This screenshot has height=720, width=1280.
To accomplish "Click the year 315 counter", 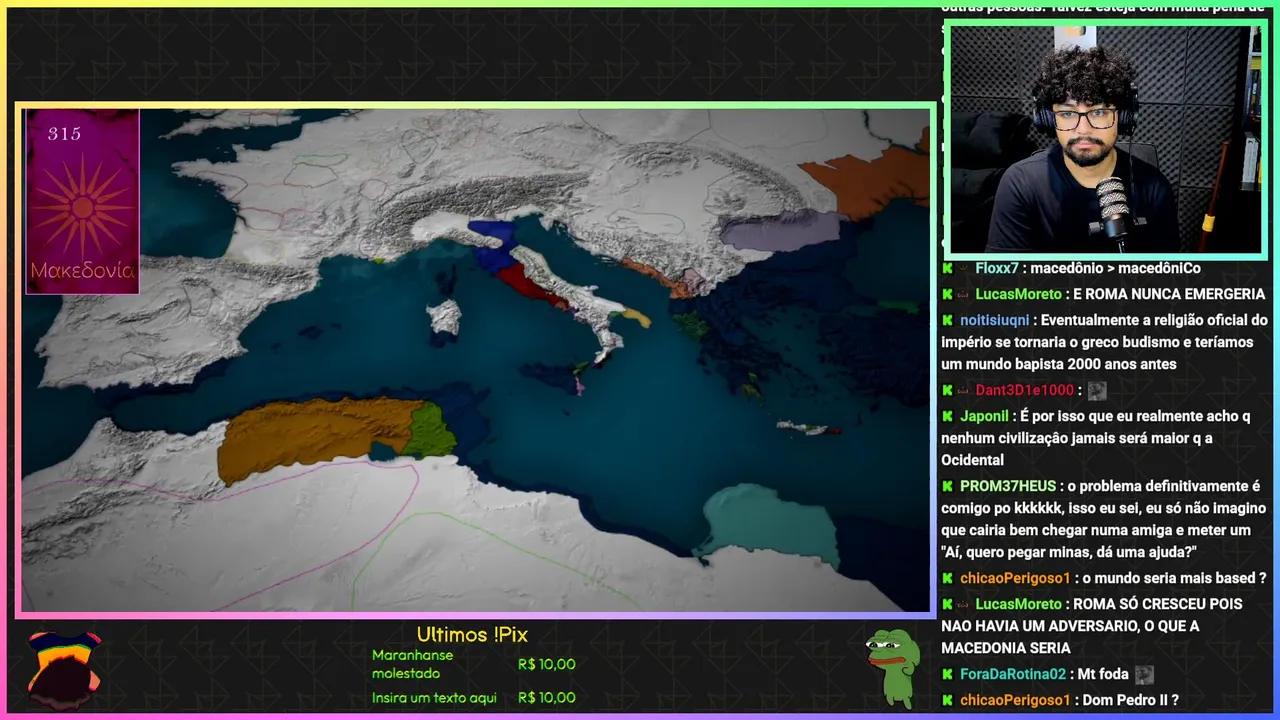I will [x=64, y=134].
